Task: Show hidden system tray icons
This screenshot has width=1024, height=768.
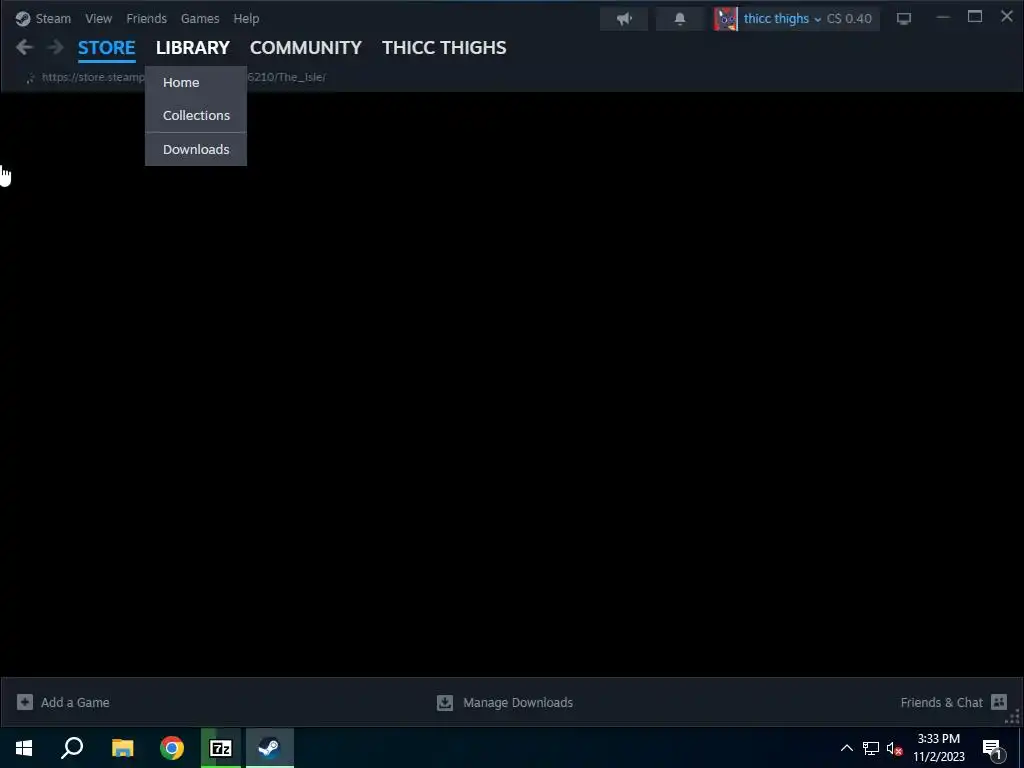Action: (x=846, y=748)
